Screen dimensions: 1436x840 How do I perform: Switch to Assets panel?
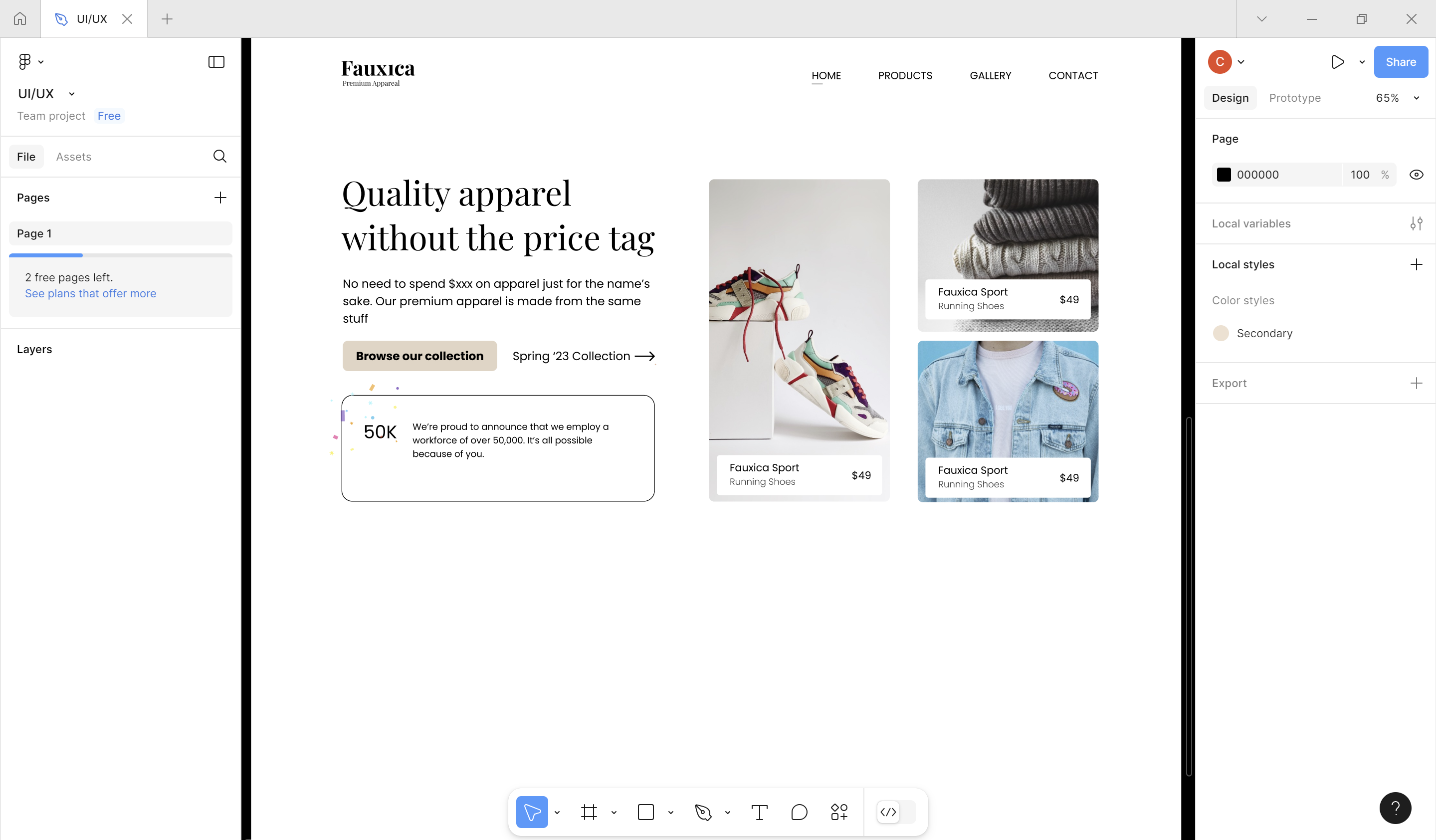(74, 156)
